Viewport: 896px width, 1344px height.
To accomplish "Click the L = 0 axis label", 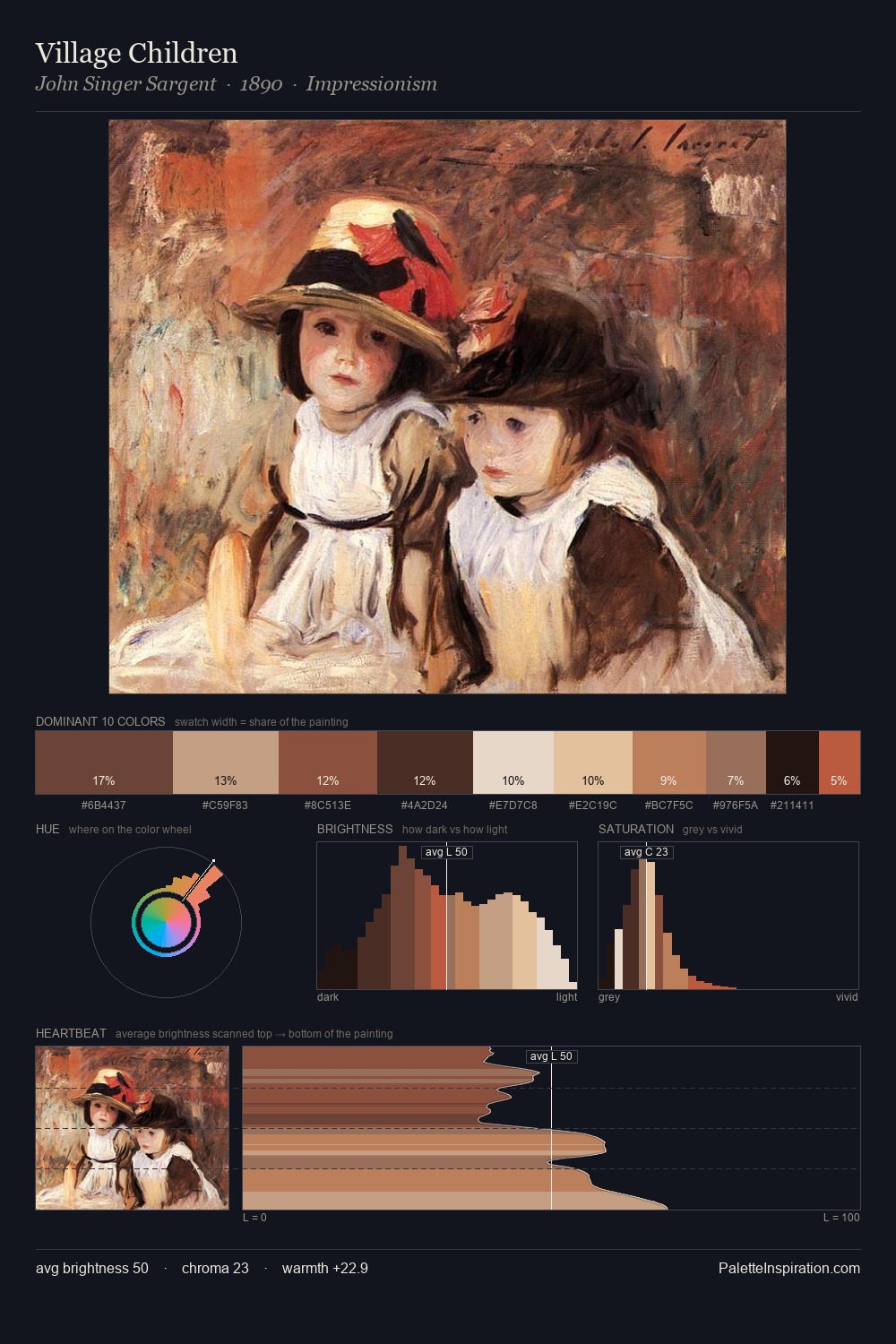I will [x=254, y=1218].
